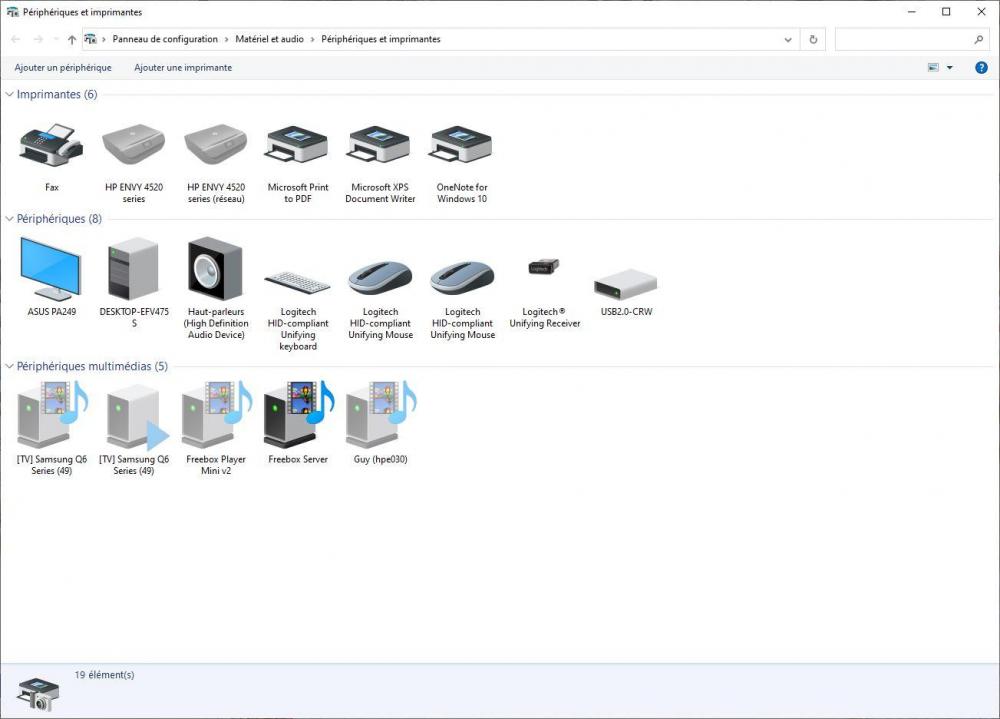This screenshot has width=1000, height=719.
Task: Select the Logitech Unifying Receiver dongle icon
Action: [544, 267]
